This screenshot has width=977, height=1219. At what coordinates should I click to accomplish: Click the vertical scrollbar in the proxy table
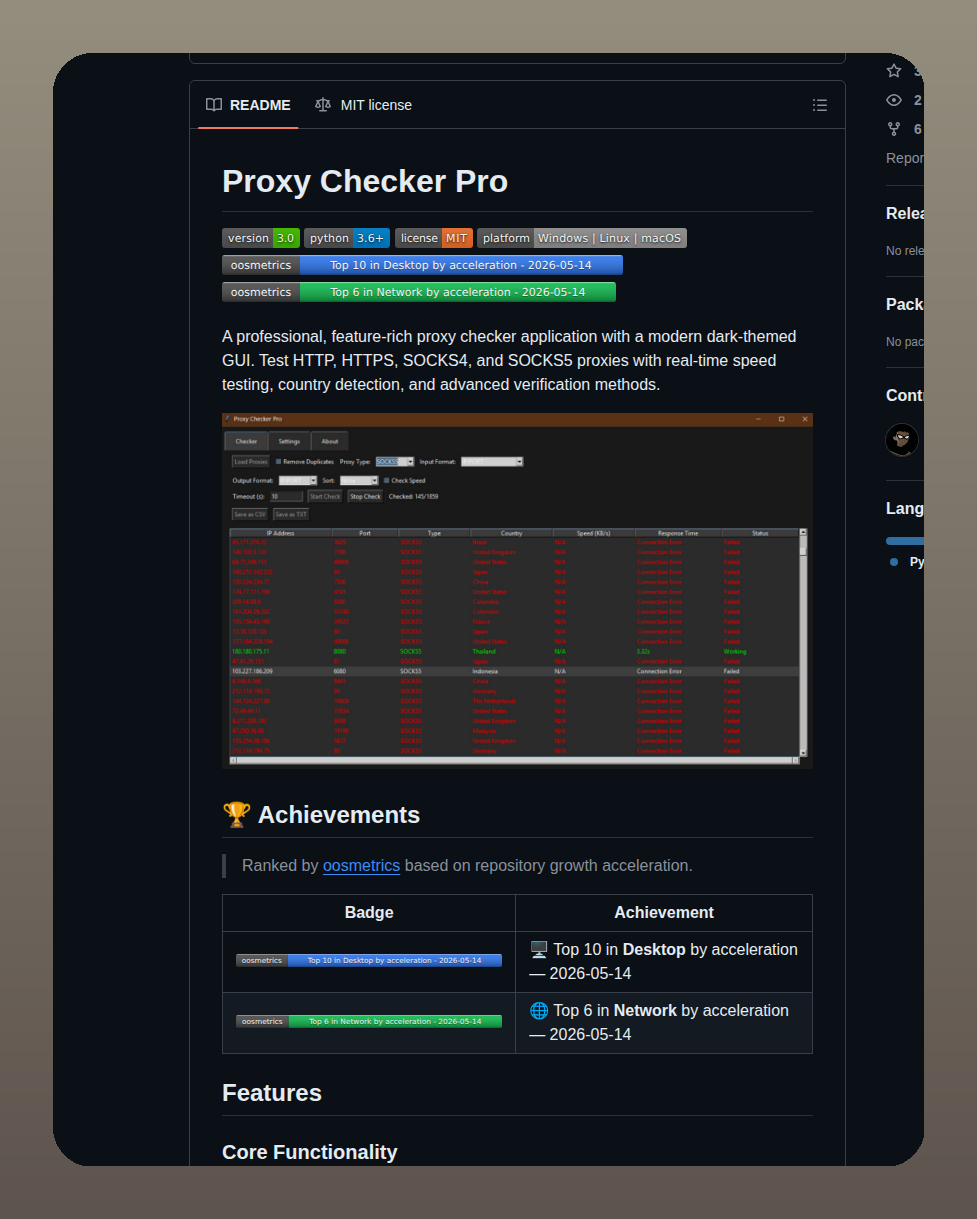coord(803,642)
